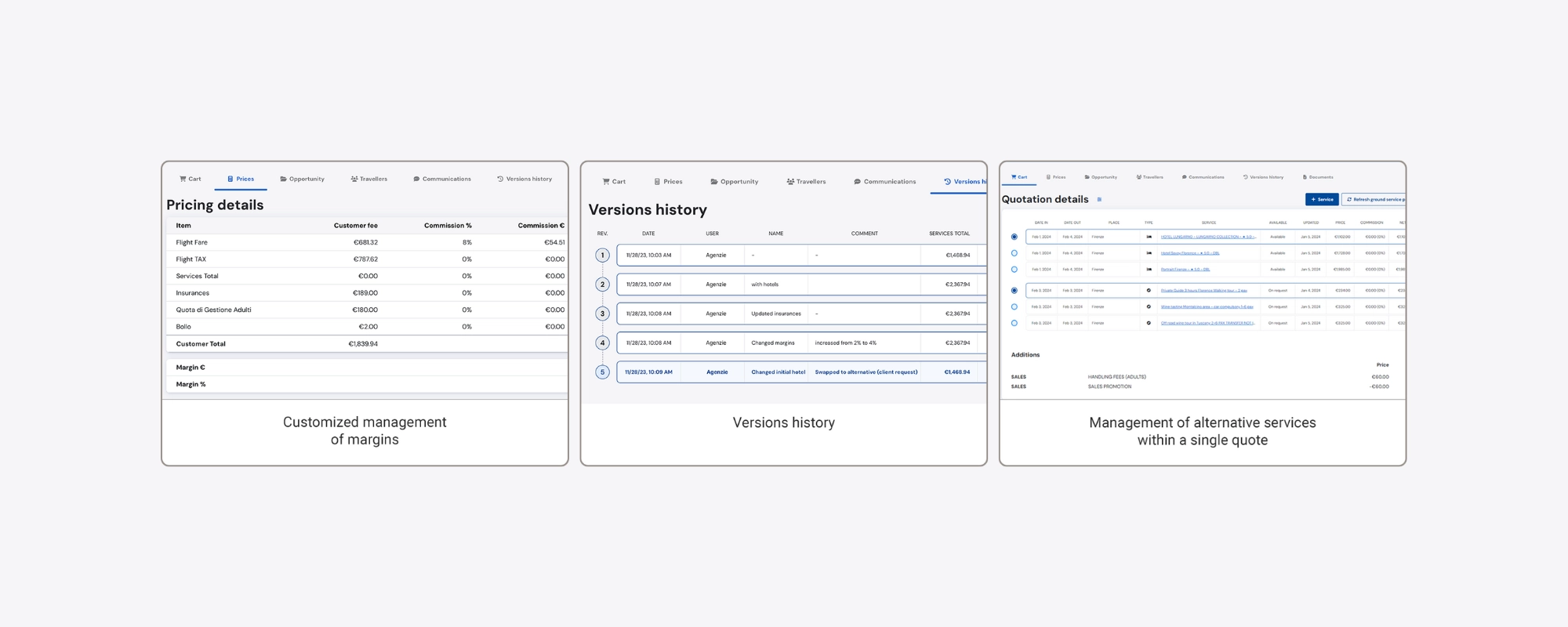Screen dimensions: 1568x627
Task: Click the 'Flight TAX' pricing row
Action: (367, 259)
